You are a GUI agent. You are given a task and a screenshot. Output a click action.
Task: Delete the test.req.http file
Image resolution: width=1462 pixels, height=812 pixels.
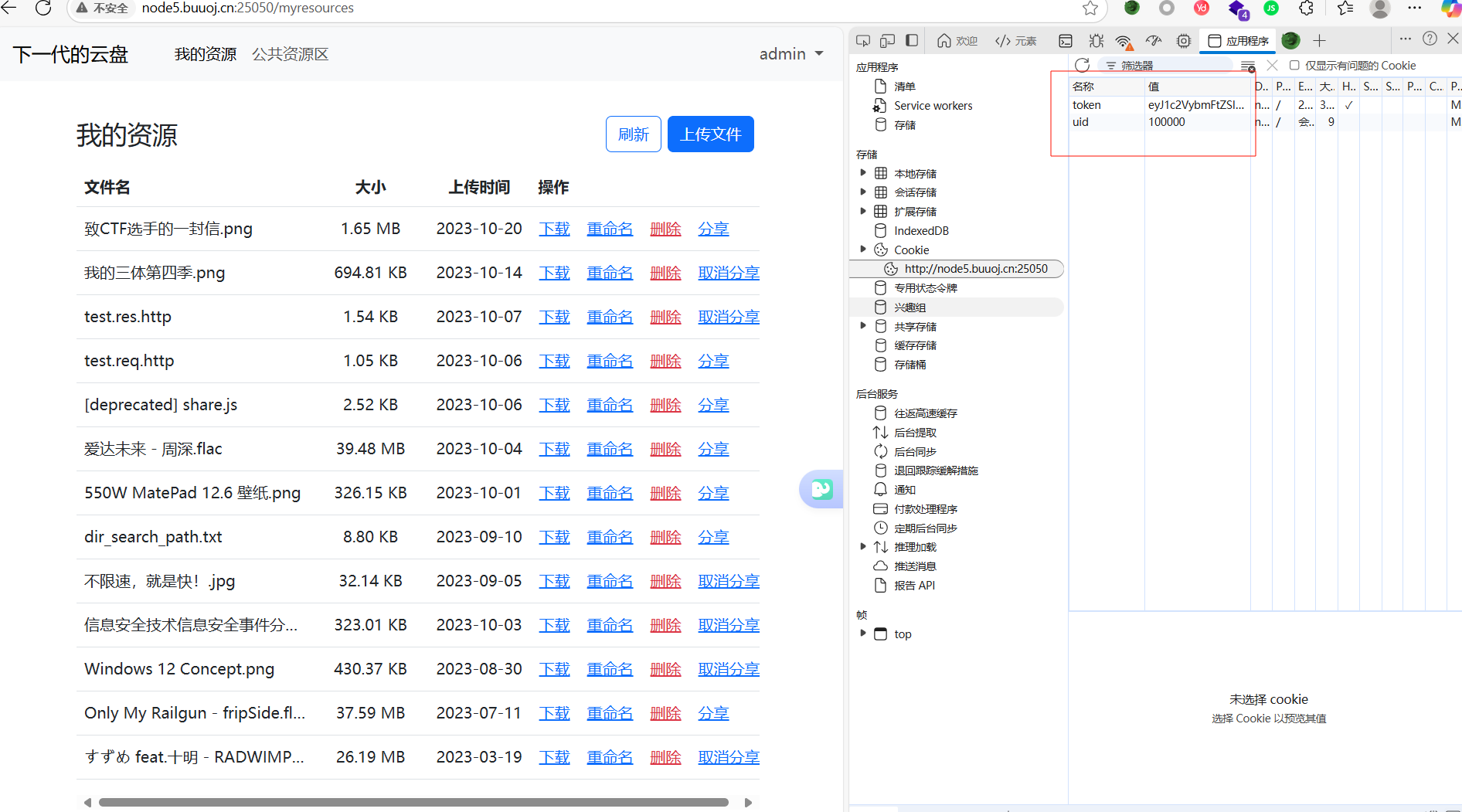(x=665, y=361)
